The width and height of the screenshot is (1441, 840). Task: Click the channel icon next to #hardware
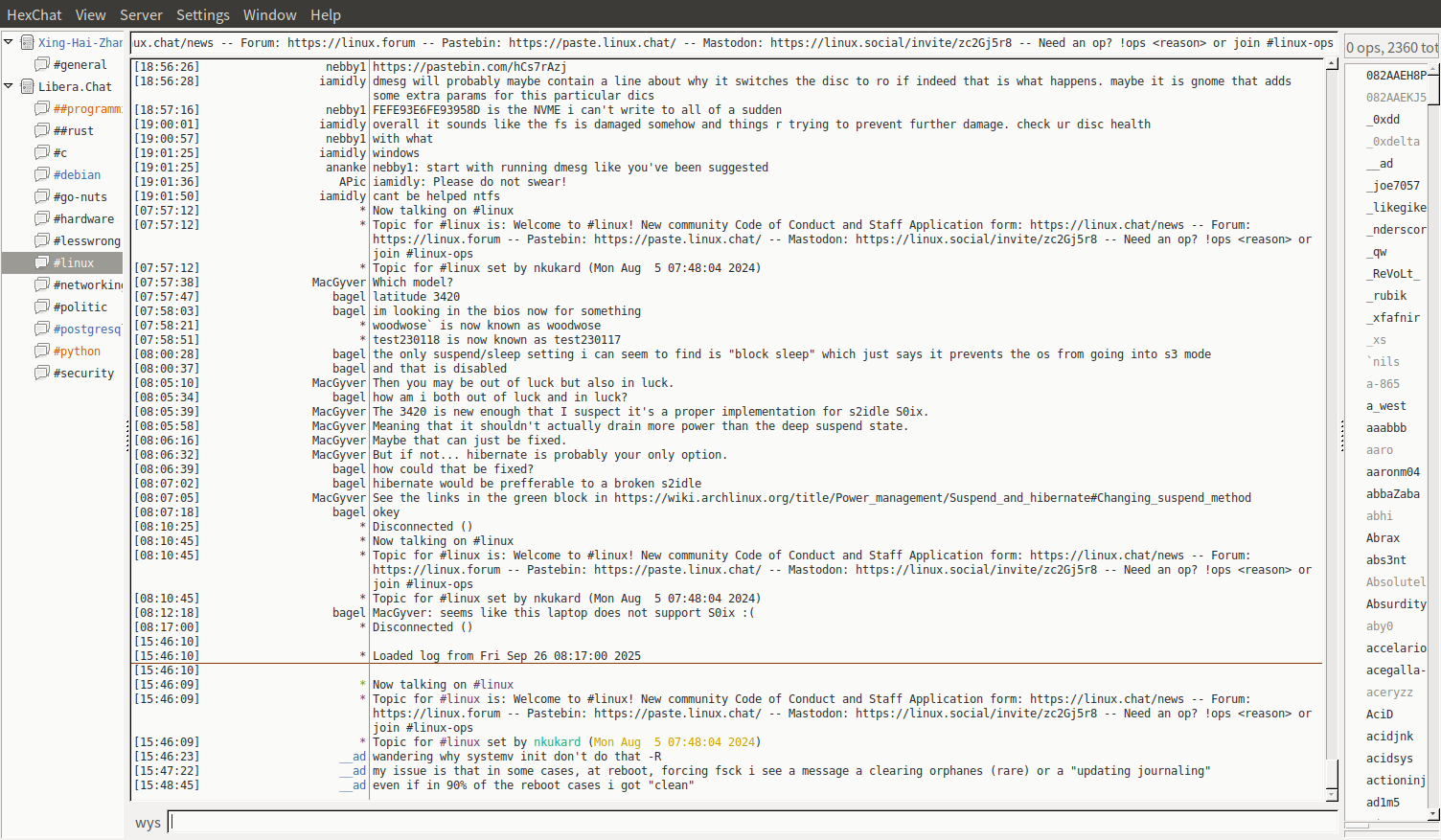42,218
